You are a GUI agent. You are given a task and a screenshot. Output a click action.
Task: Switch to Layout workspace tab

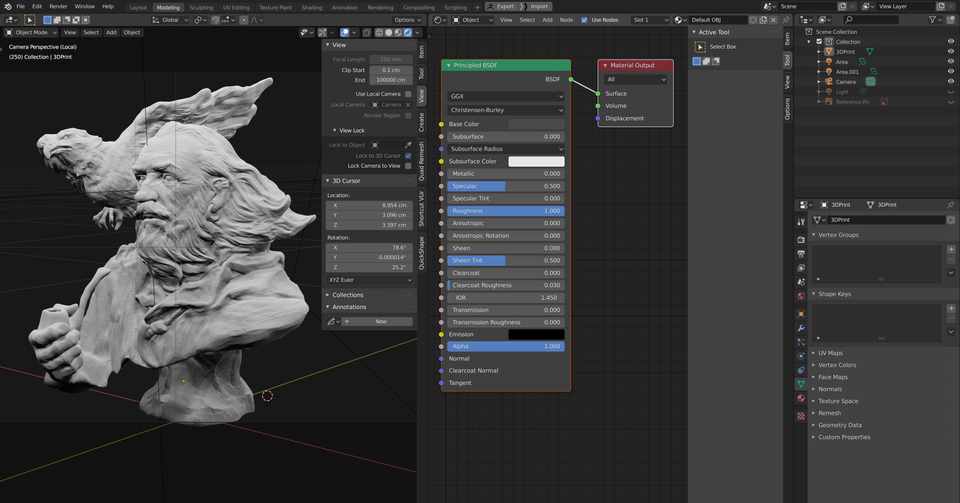138,7
